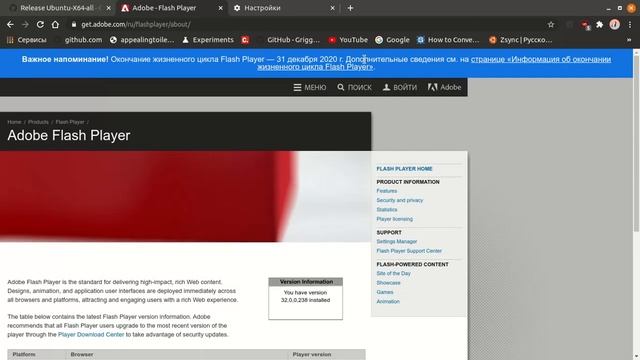Viewport: 640px width, 360px height.
Task: Click the scrollbar up arrow
Action: pyautogui.click(x=636, y=52)
